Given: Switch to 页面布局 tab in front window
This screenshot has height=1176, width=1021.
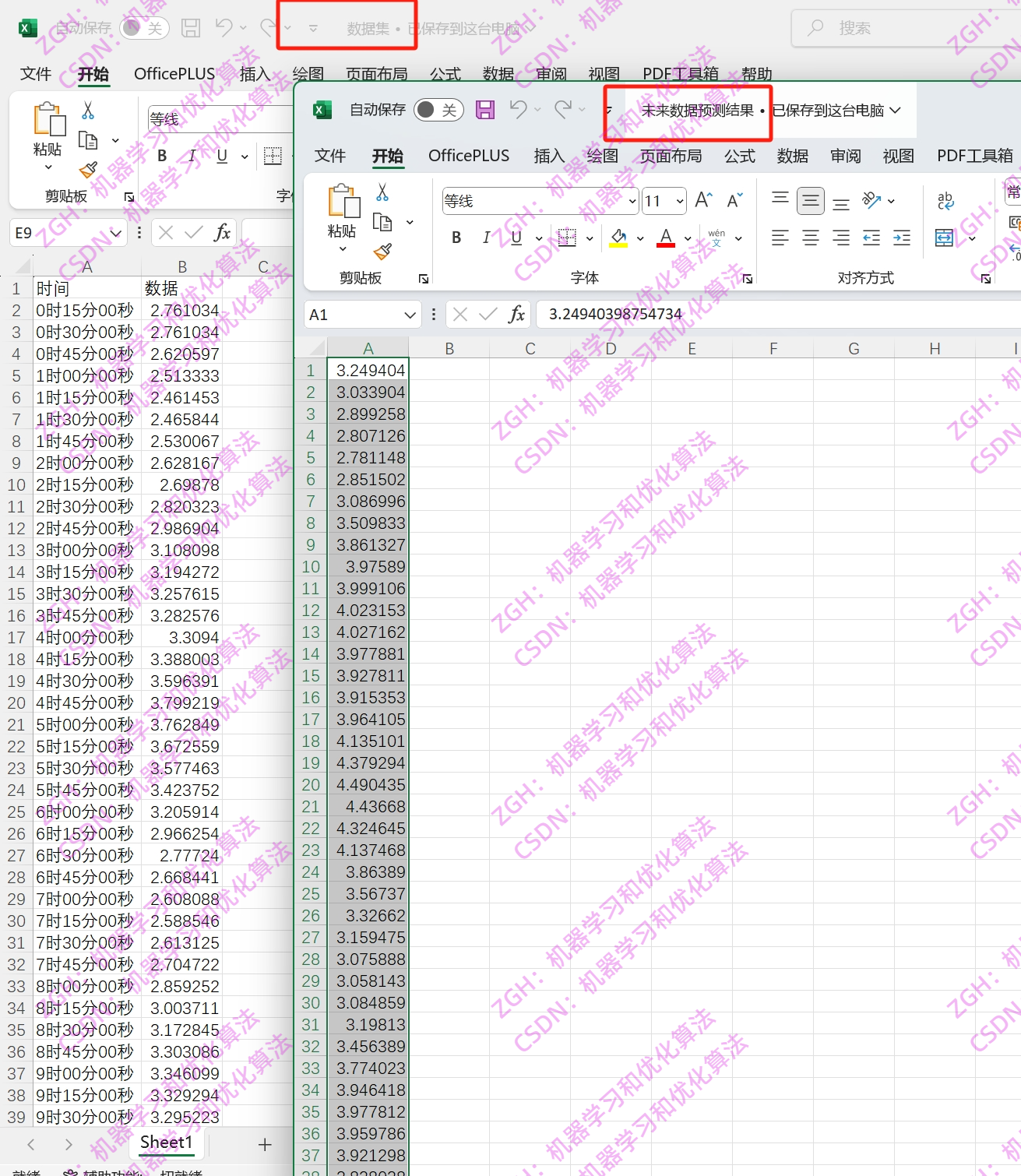Looking at the screenshot, I should (671, 156).
